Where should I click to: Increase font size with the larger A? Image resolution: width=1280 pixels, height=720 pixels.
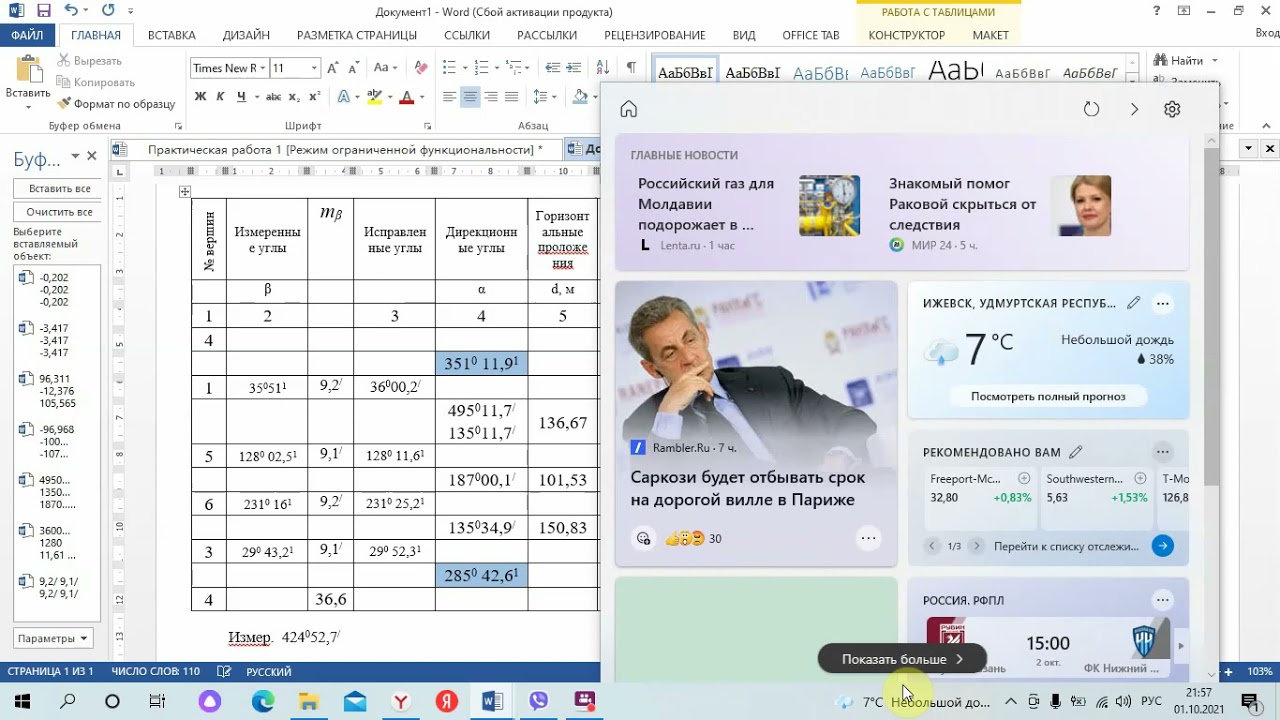335,68
